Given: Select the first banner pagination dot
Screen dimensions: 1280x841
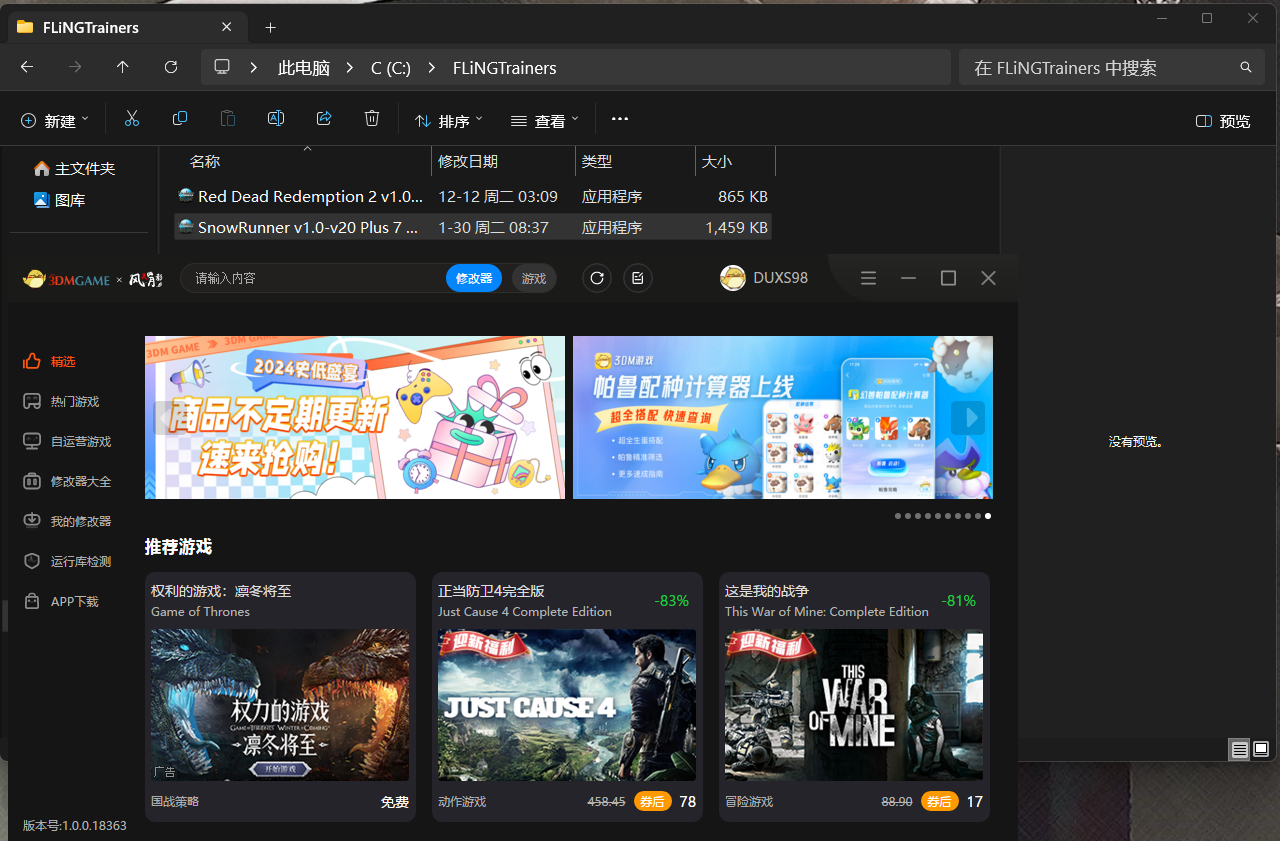Looking at the screenshot, I should (898, 516).
